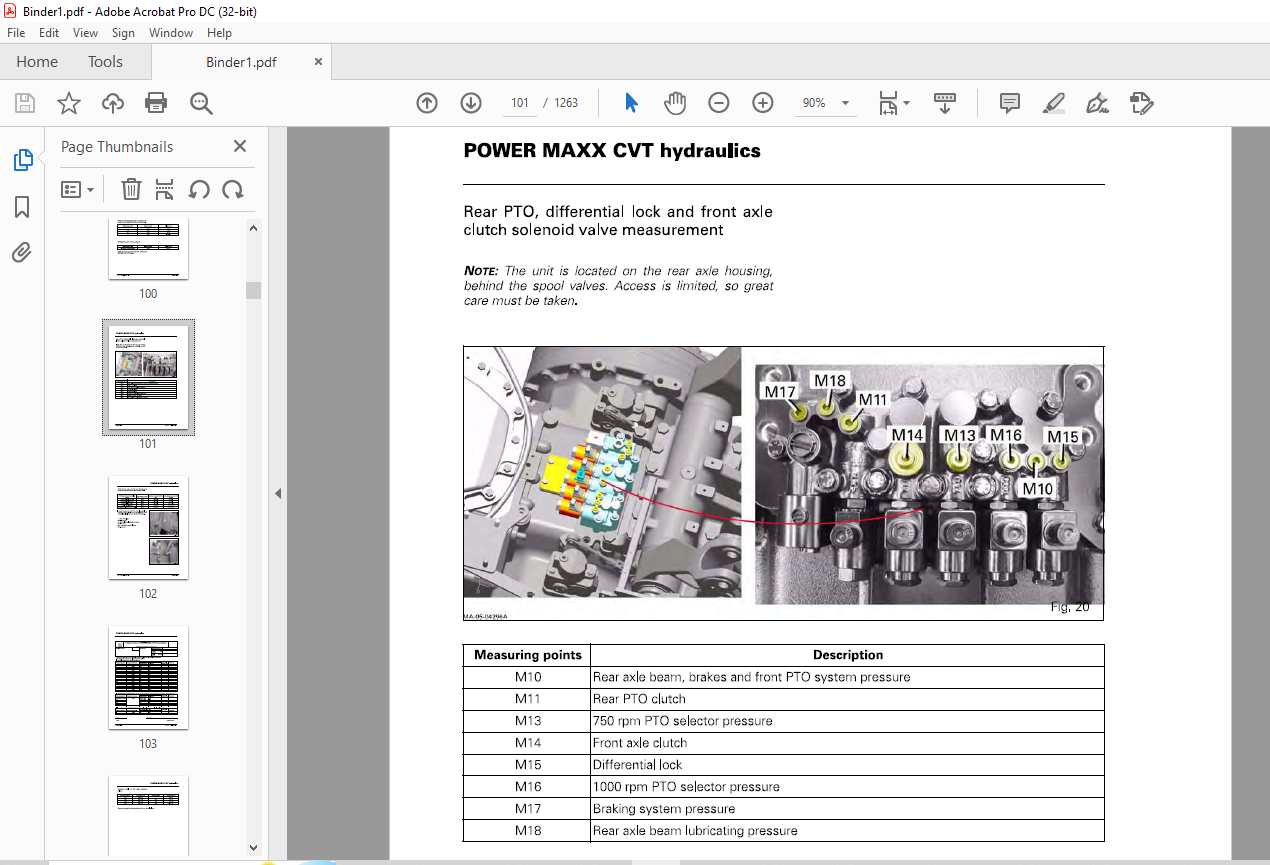Zoom out with the minus icon
This screenshot has width=1270, height=865.
[719, 103]
